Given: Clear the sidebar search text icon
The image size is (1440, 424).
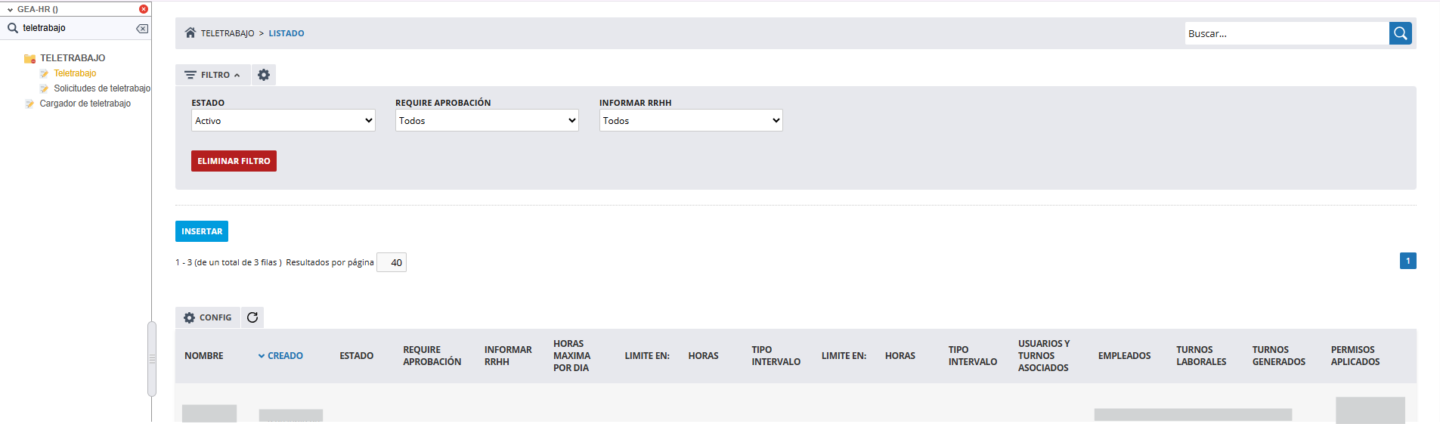Looking at the screenshot, I should click(142, 28).
